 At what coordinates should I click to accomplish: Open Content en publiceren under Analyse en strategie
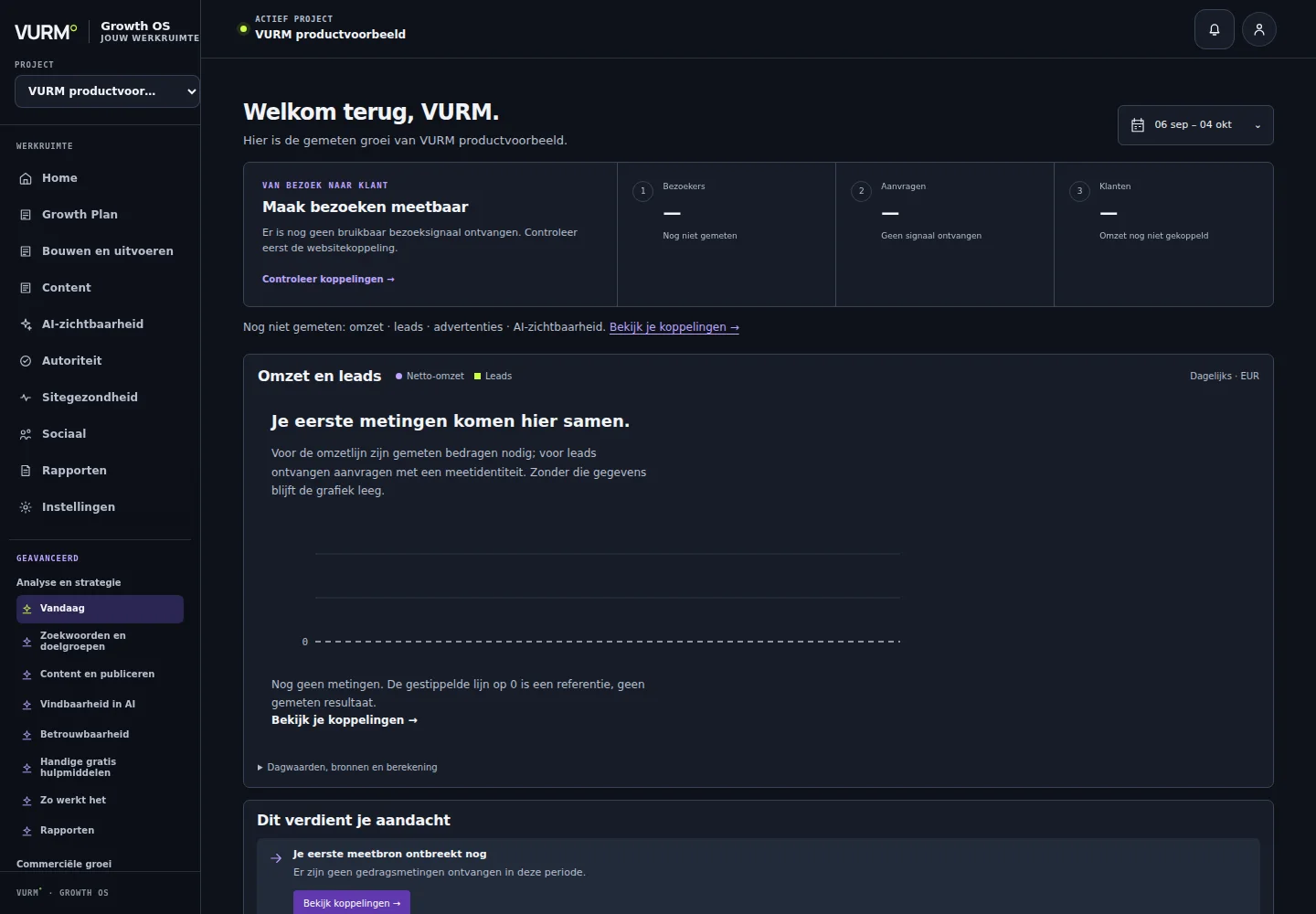tap(100, 675)
